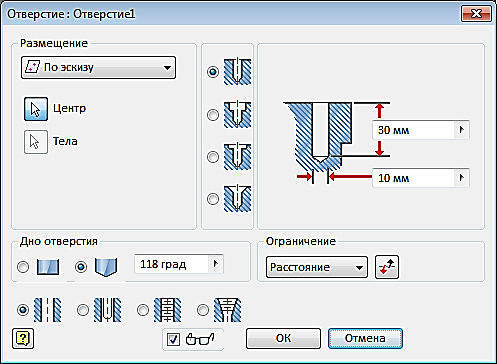Open the help icon at dialog bottom
This screenshot has width=497, height=364.
(23, 339)
